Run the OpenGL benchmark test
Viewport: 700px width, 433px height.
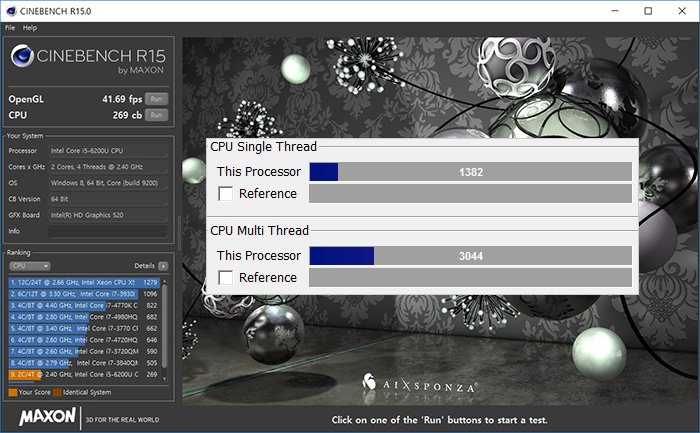click(156, 99)
